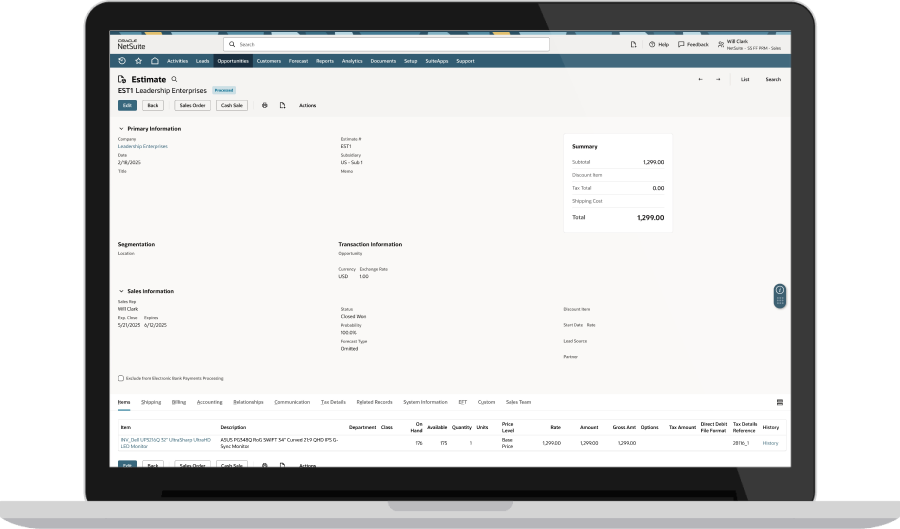Click the Base Price level cell
The width and height of the screenshot is (900, 529).
point(507,443)
